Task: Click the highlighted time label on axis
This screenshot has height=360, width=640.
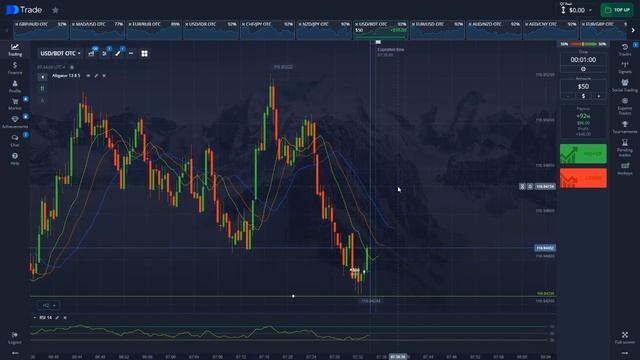Action: click(398, 357)
